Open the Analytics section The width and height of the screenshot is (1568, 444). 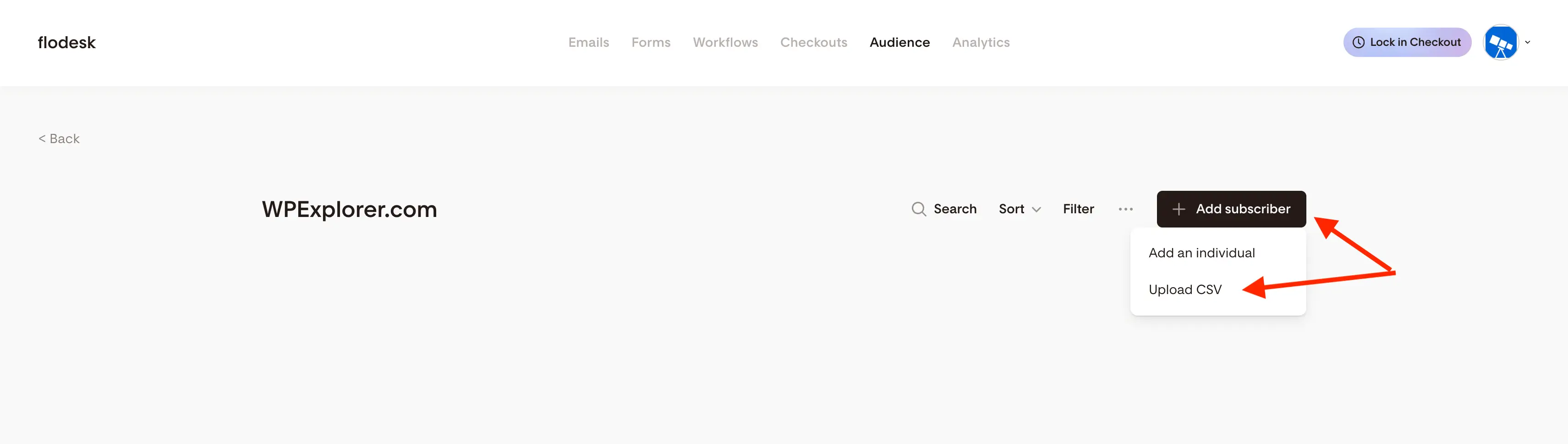(x=981, y=42)
